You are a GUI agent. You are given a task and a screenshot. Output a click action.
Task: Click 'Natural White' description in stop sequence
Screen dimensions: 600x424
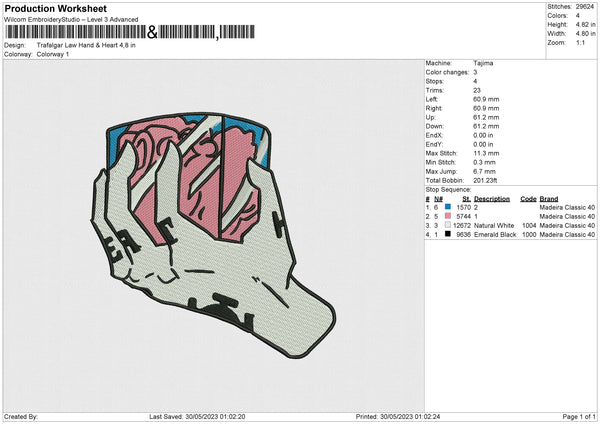coord(494,225)
